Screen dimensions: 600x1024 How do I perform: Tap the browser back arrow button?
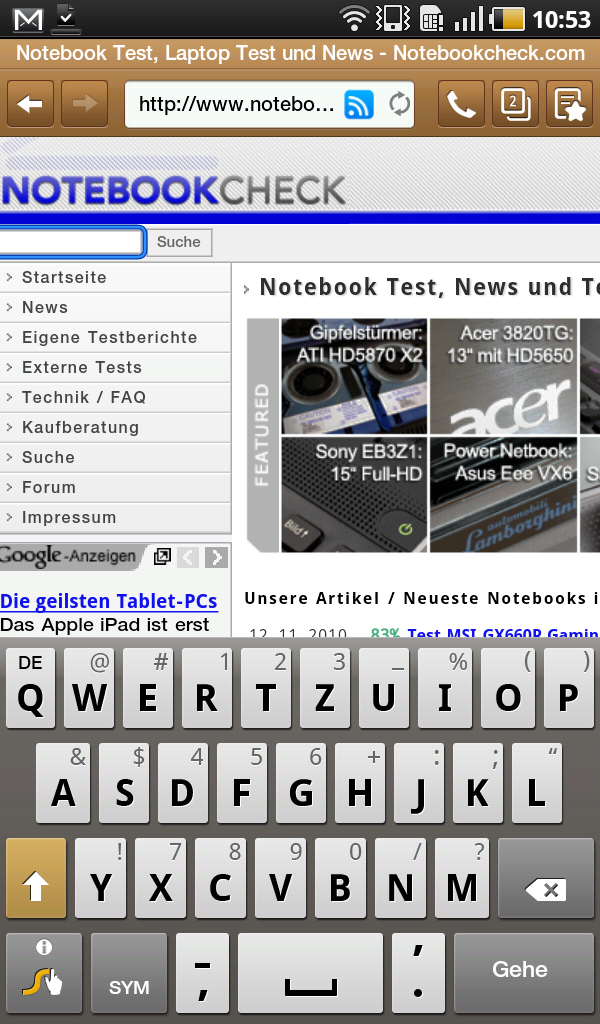click(30, 103)
